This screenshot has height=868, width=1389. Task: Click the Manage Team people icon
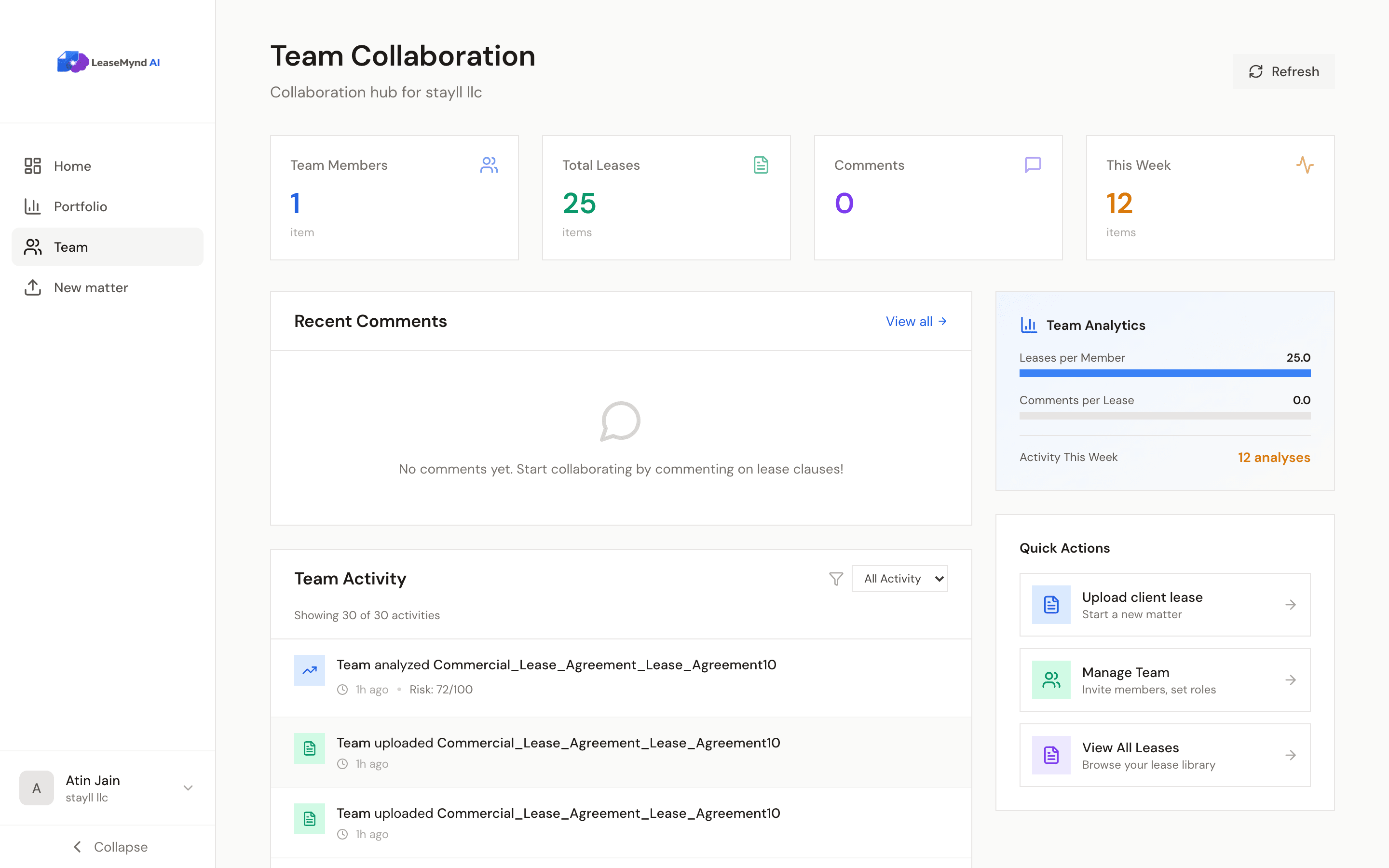click(1051, 680)
